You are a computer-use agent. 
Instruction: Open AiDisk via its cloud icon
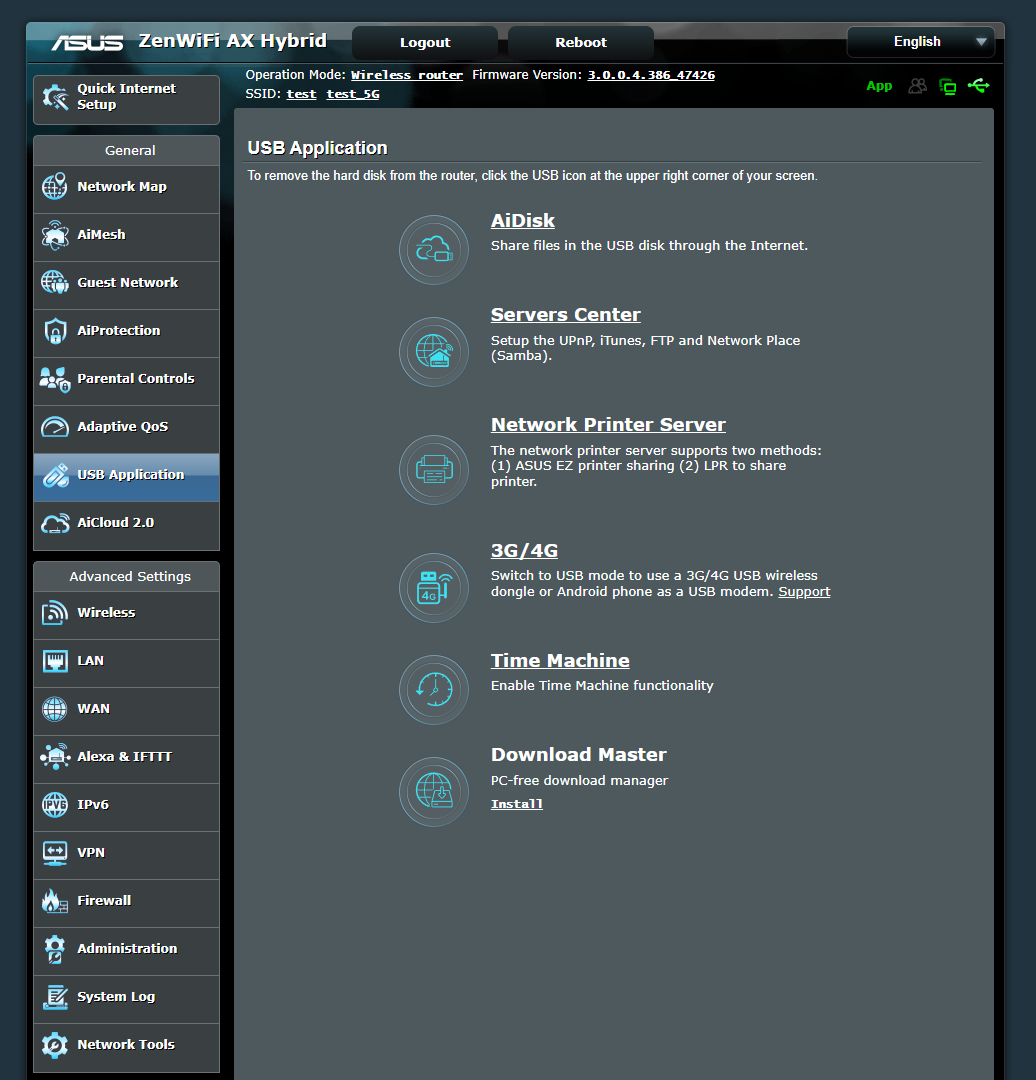[x=433, y=249]
